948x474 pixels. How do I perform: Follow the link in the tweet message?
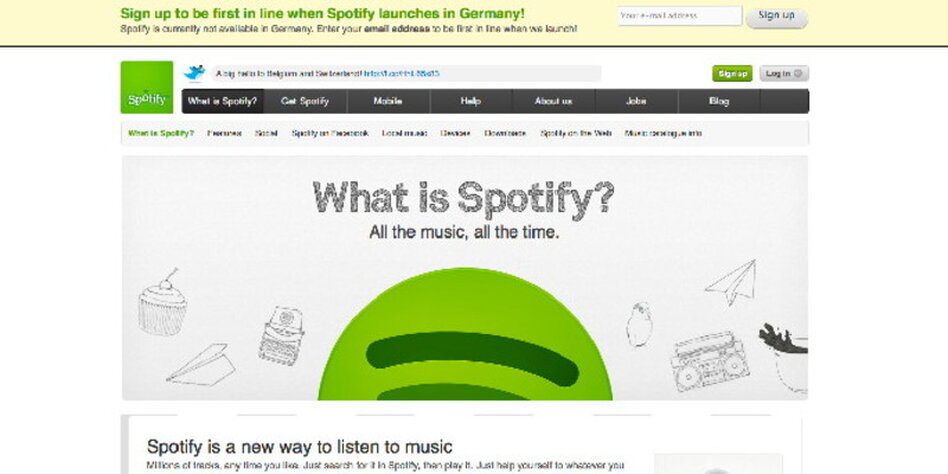tap(401, 74)
